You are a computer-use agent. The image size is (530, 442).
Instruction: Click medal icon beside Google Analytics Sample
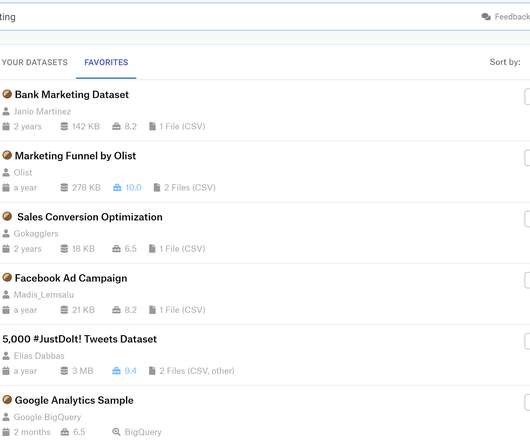(x=7, y=400)
